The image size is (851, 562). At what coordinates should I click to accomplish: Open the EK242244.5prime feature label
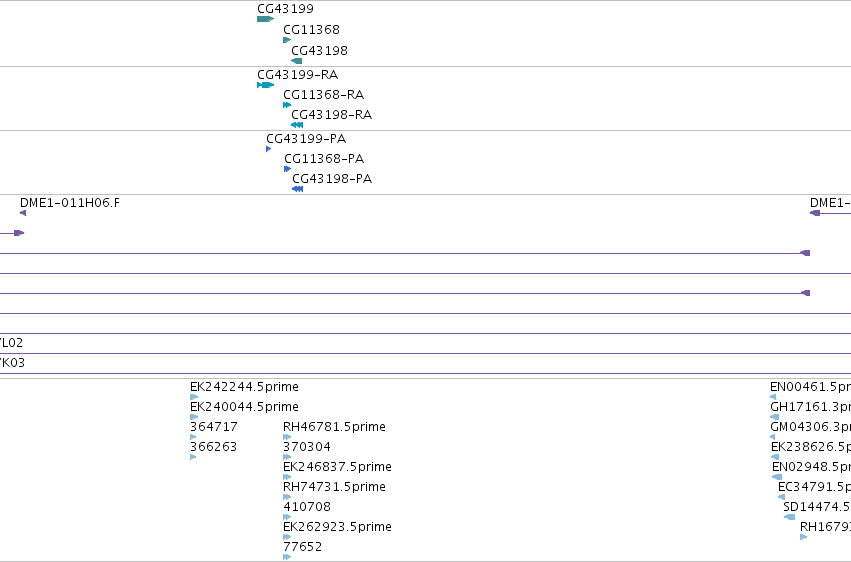(x=244, y=387)
